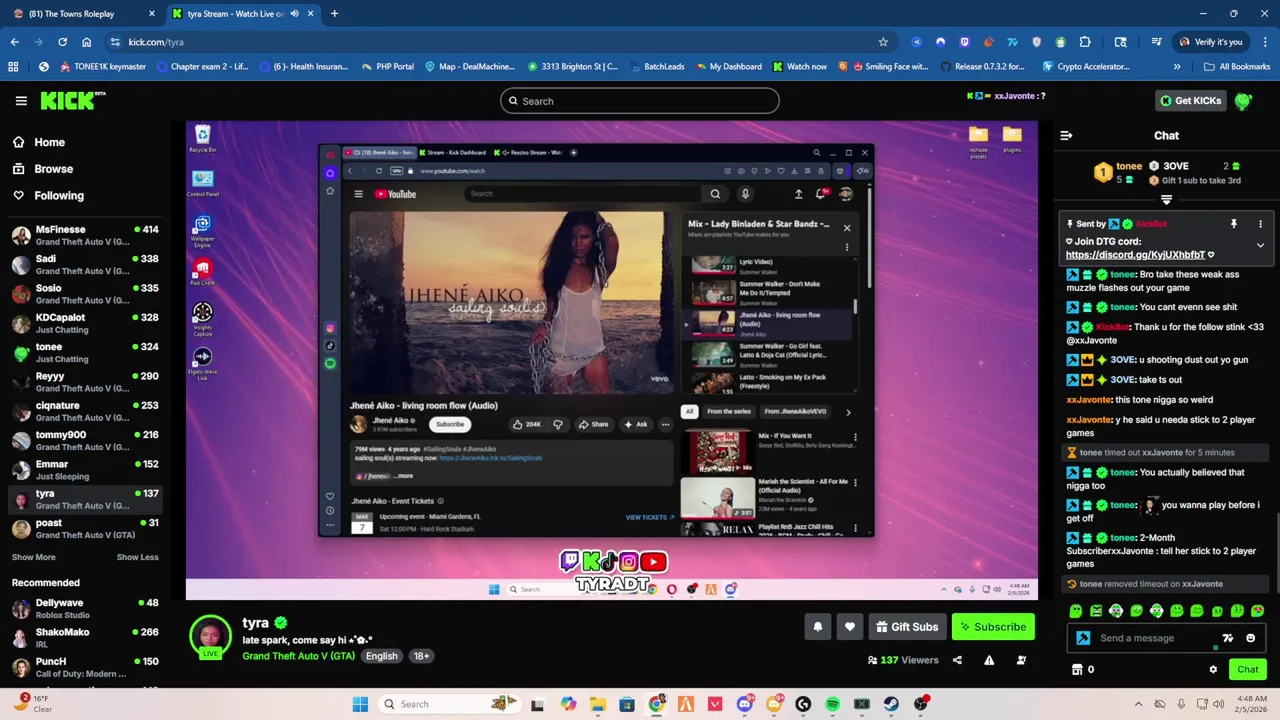
Task: Expand the pinned message chevron
Action: click(1260, 245)
